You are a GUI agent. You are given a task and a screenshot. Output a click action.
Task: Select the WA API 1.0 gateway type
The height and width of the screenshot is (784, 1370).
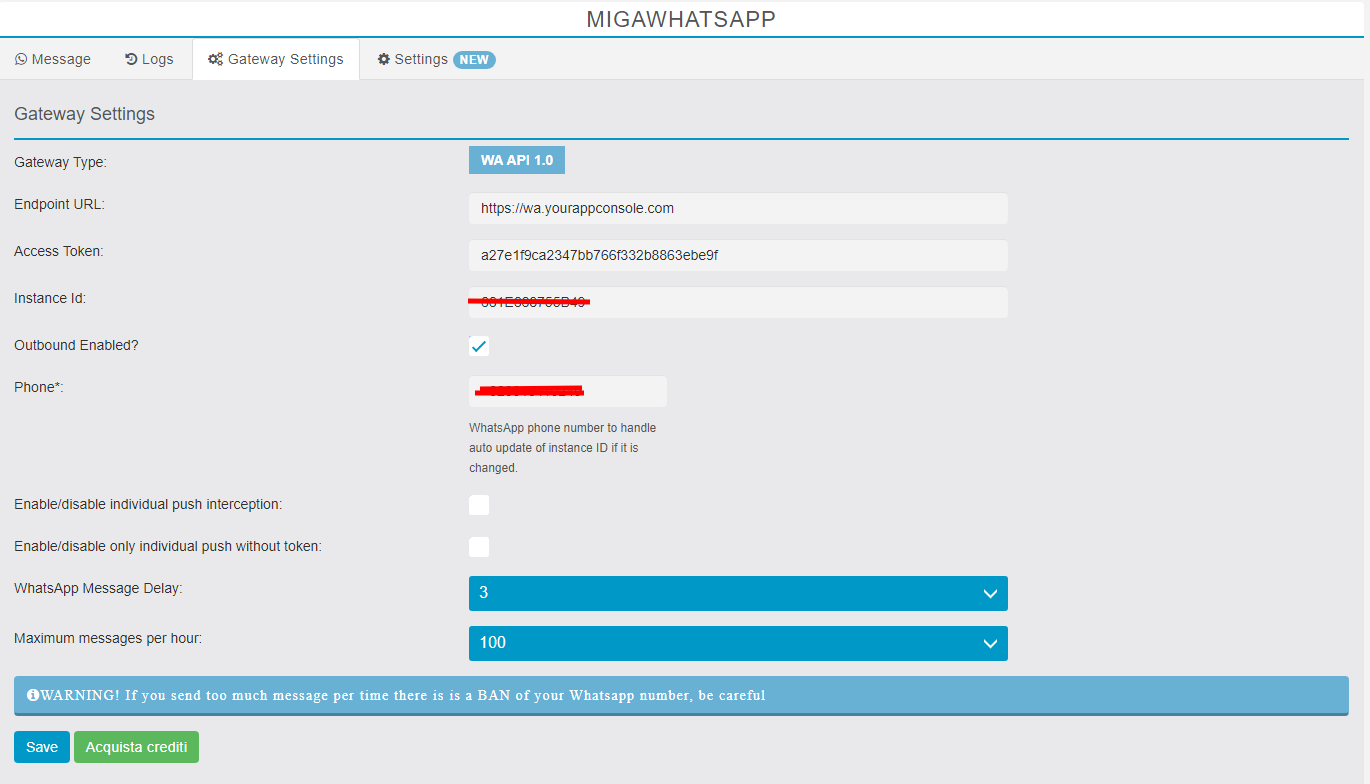(x=516, y=160)
